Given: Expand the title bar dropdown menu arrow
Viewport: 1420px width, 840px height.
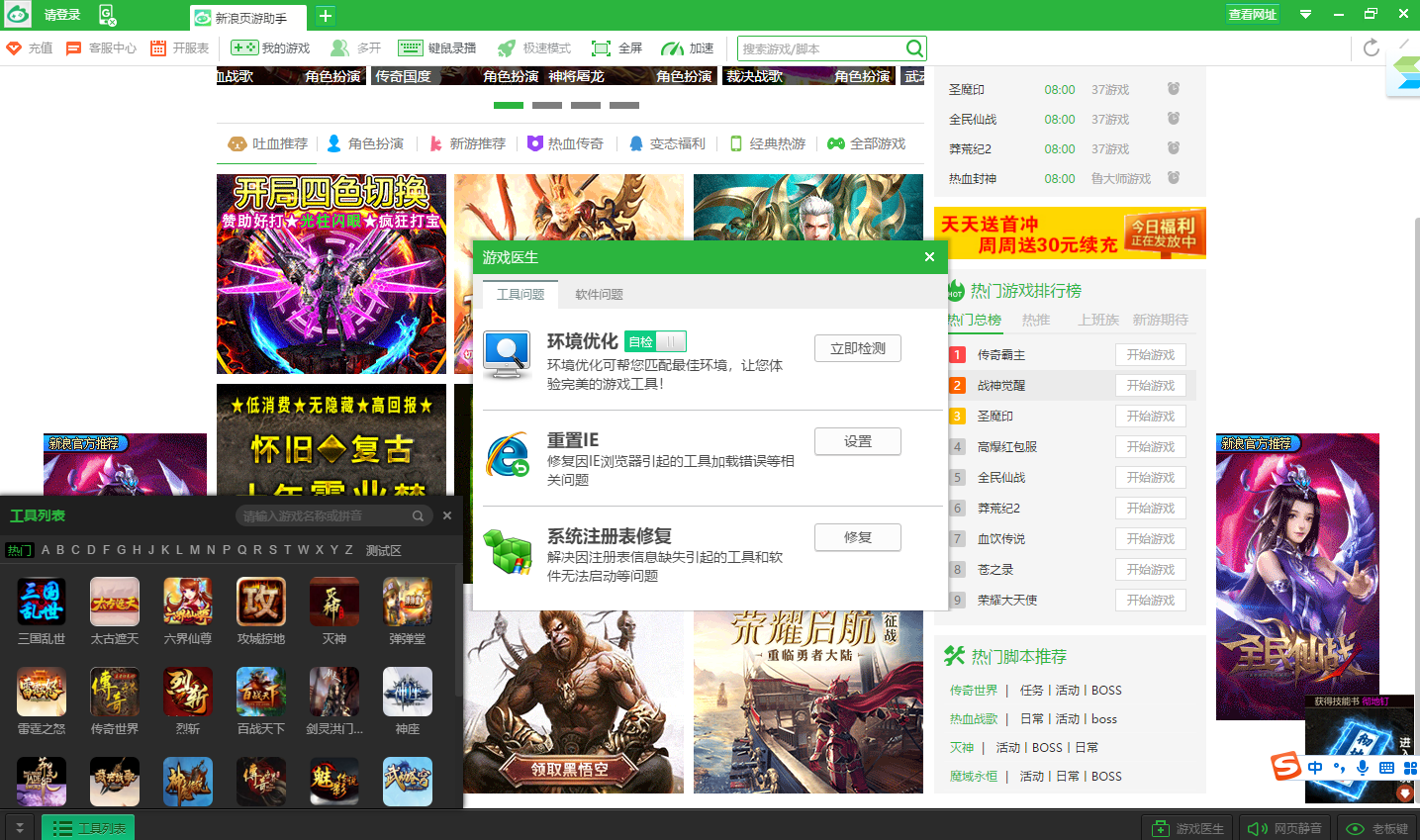Looking at the screenshot, I should (1305, 14).
